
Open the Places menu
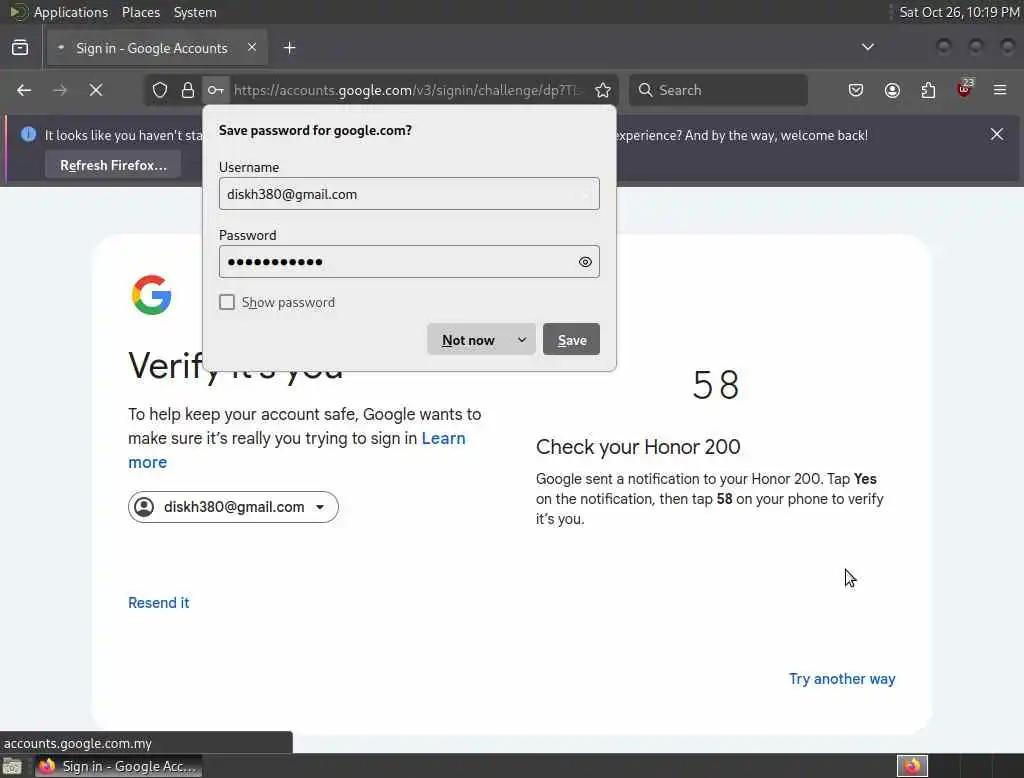140,12
